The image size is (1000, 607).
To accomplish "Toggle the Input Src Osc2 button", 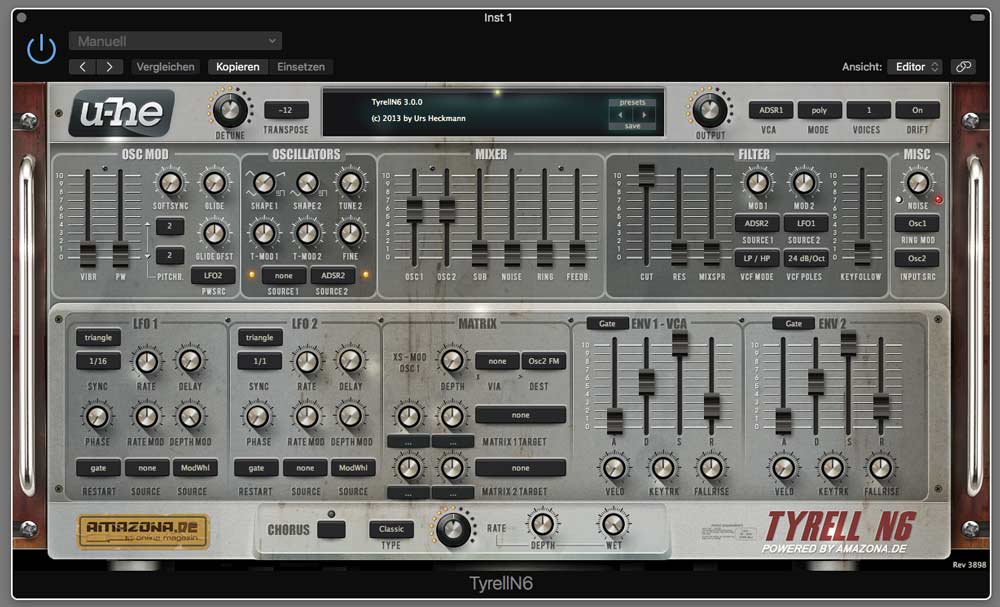I will [x=917, y=258].
